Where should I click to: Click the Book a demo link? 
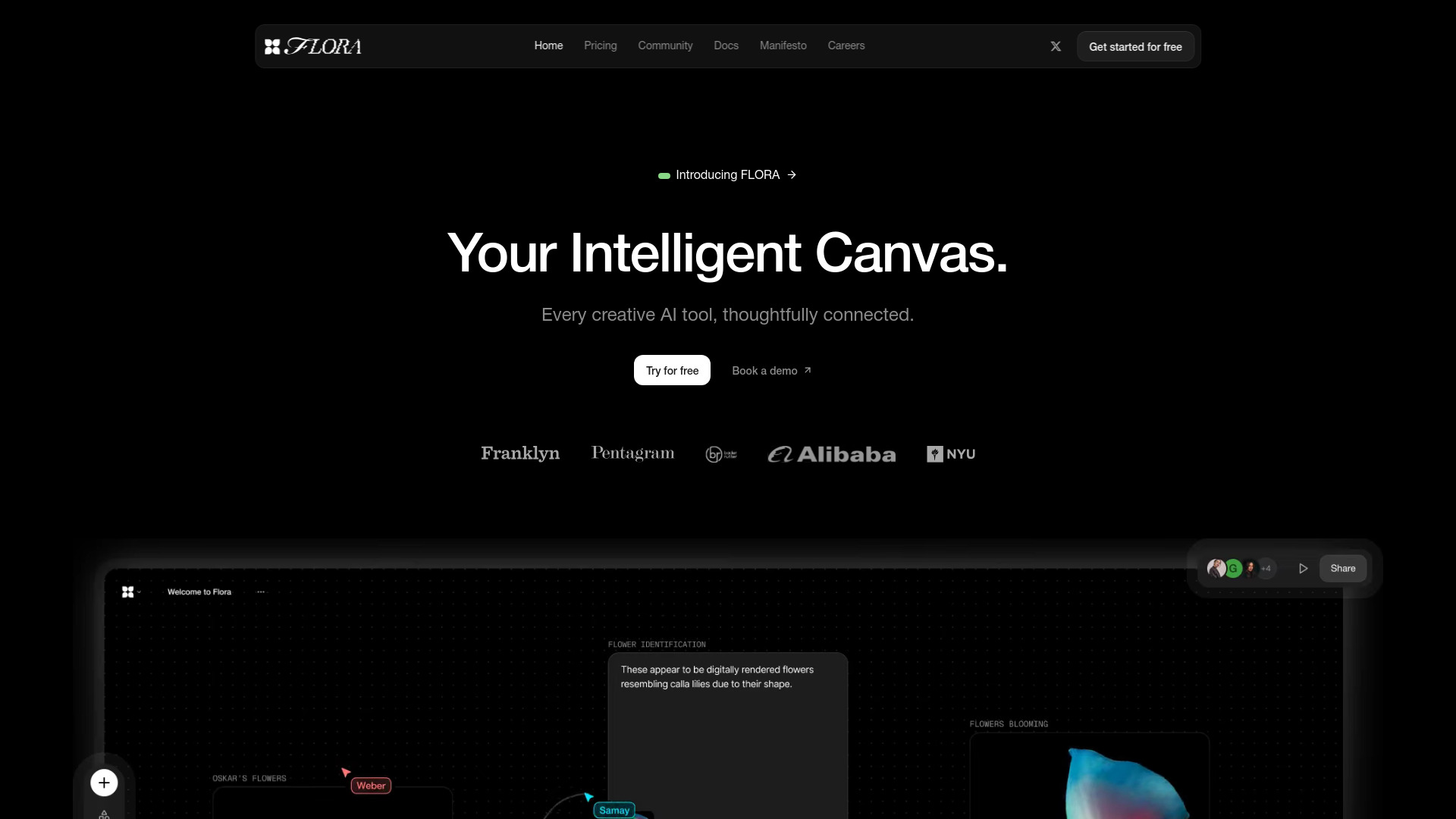click(x=772, y=370)
